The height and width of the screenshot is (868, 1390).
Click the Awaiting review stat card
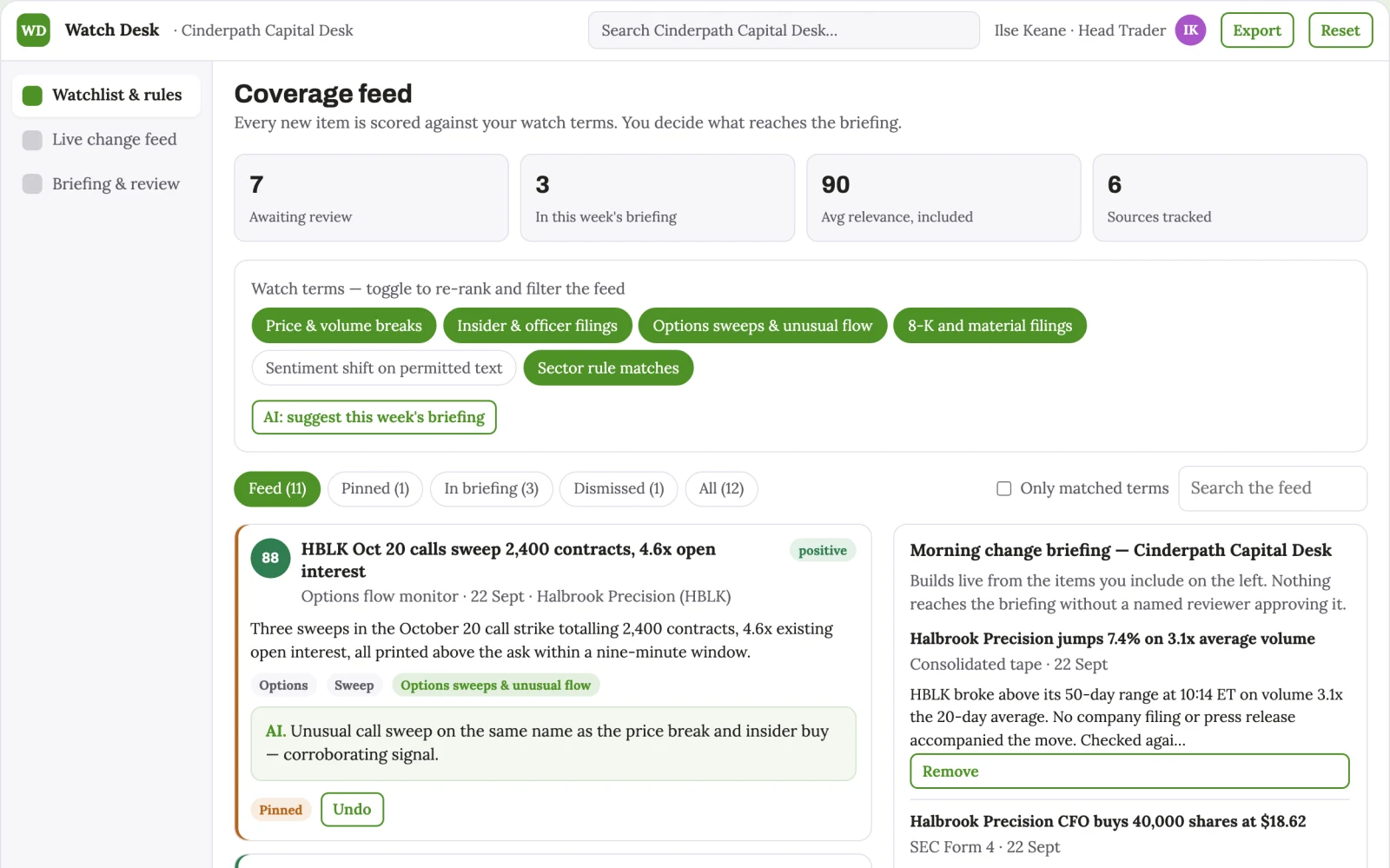[x=371, y=198]
